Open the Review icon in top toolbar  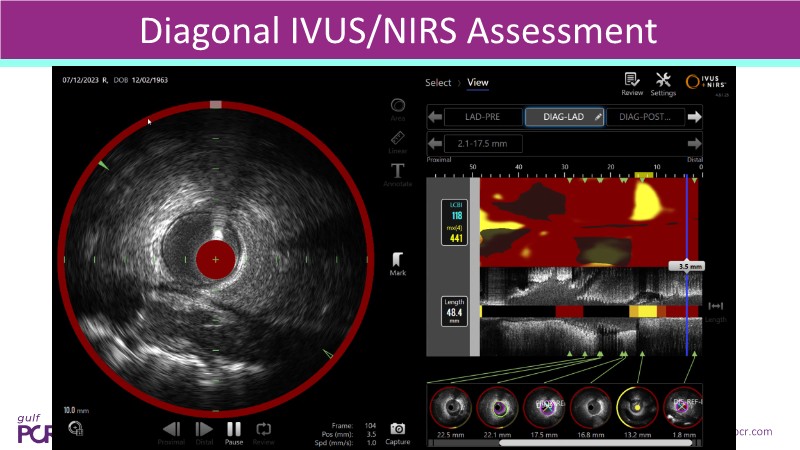(x=632, y=83)
